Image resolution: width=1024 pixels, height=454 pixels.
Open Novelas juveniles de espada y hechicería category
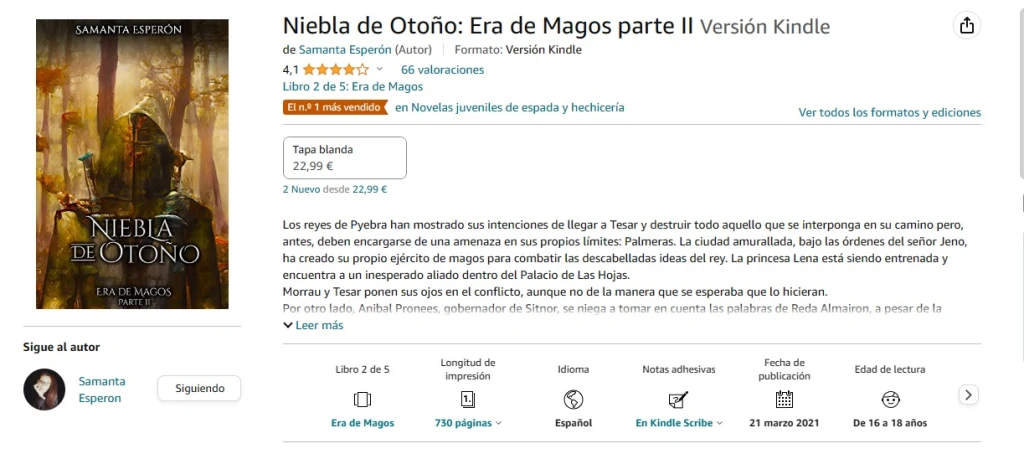509,107
